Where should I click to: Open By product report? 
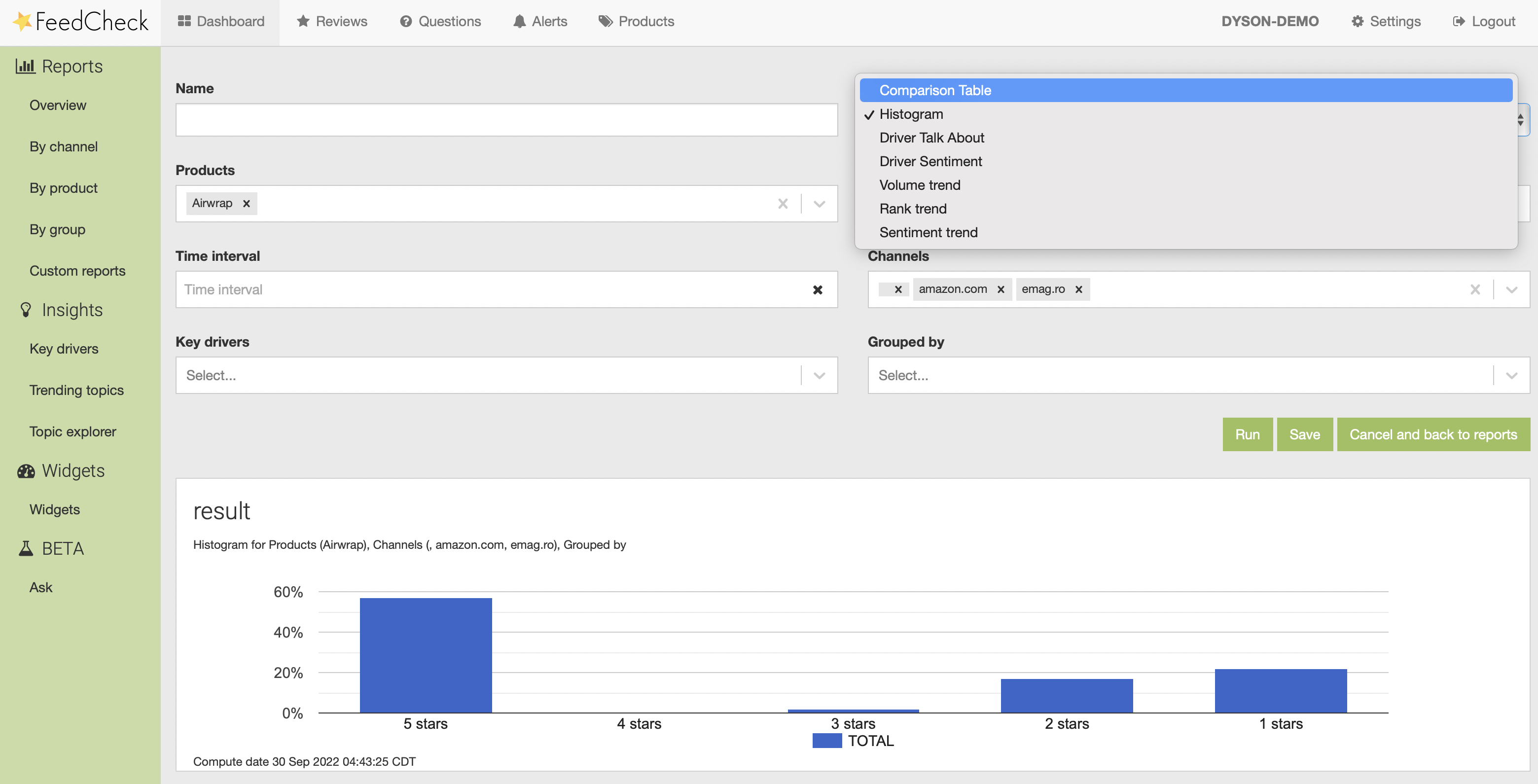click(64, 188)
